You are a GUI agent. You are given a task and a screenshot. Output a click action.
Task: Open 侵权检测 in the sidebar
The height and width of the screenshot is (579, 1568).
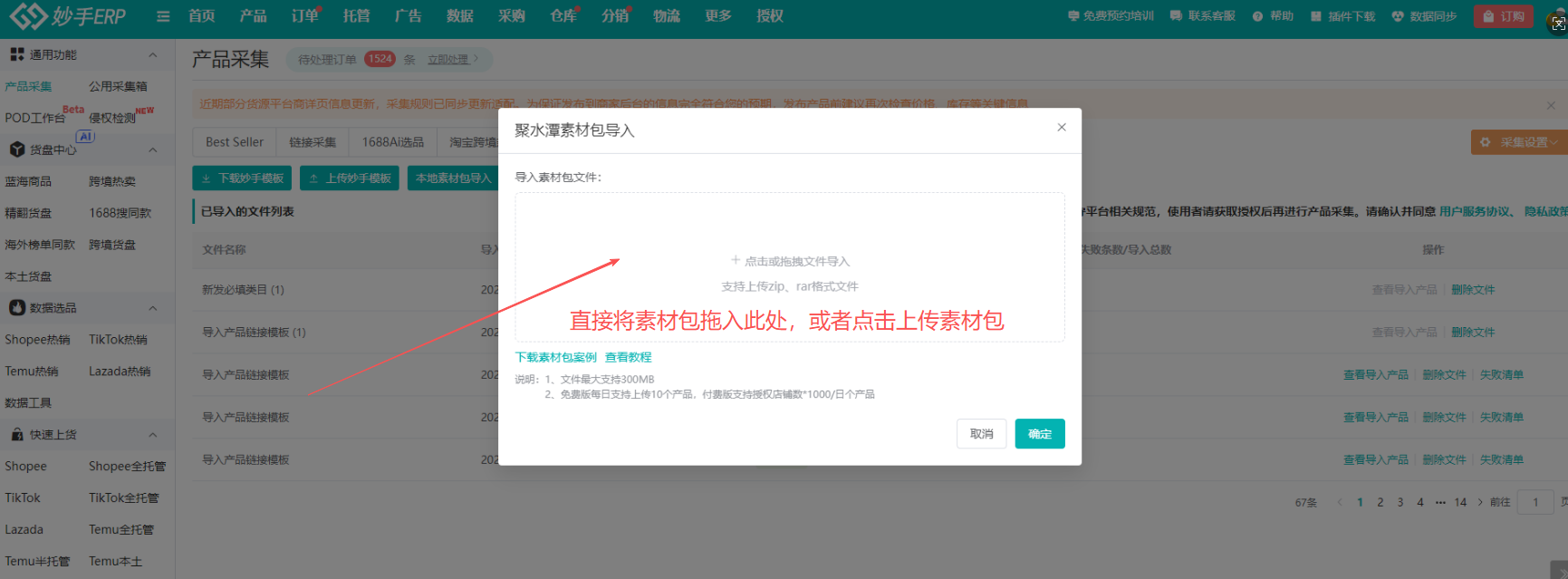112,118
